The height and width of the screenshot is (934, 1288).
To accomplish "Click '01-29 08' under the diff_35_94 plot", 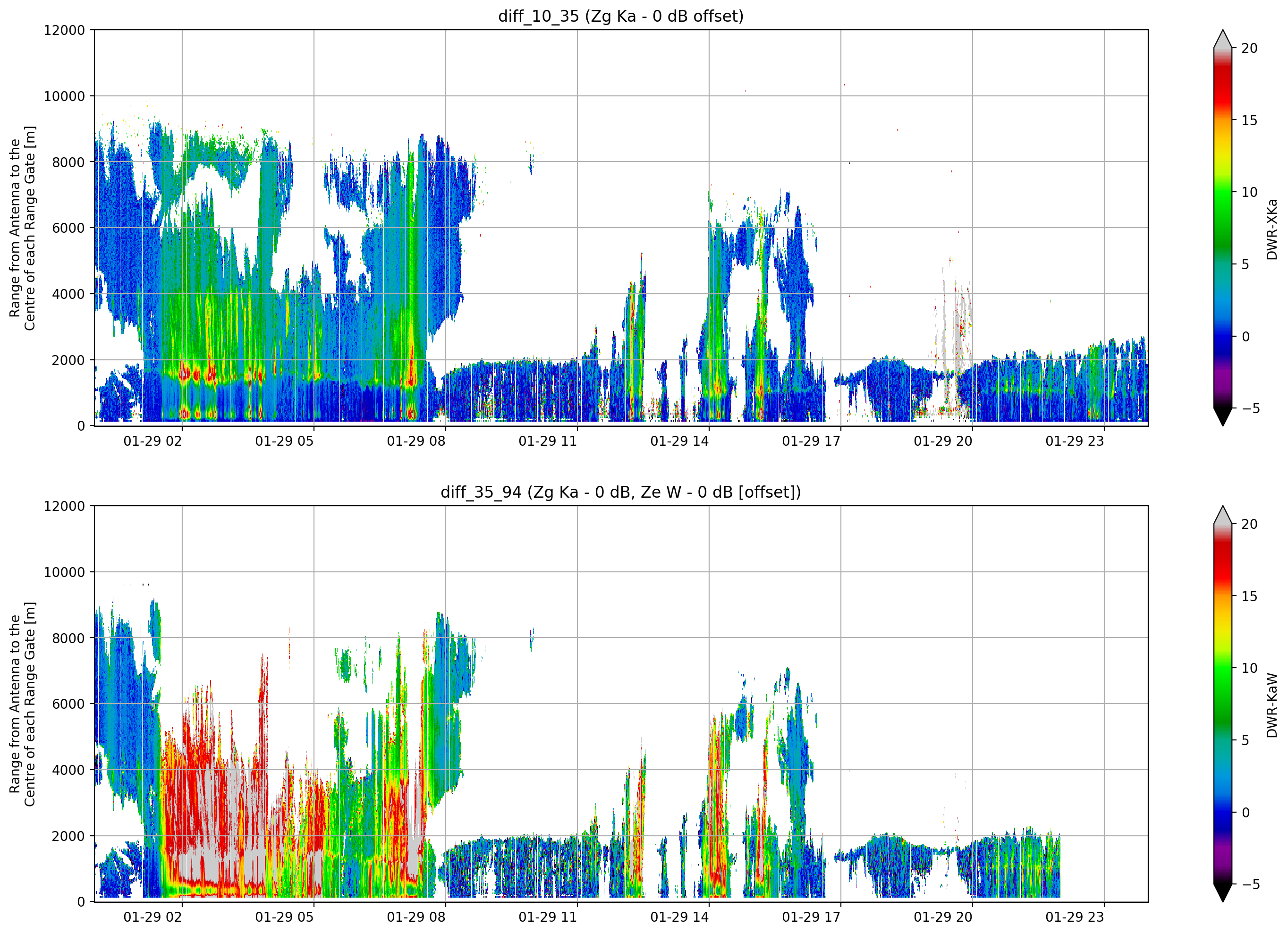I will click(416, 917).
